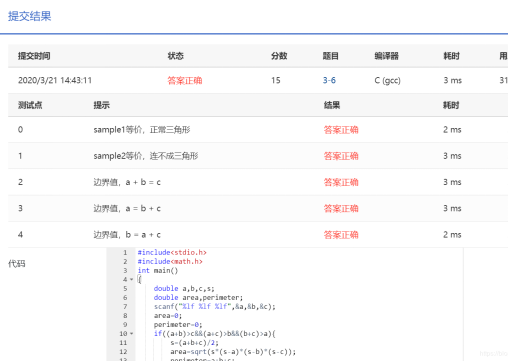Click 答案正确 result for test point 4
The image size is (508, 362).
click(341, 235)
